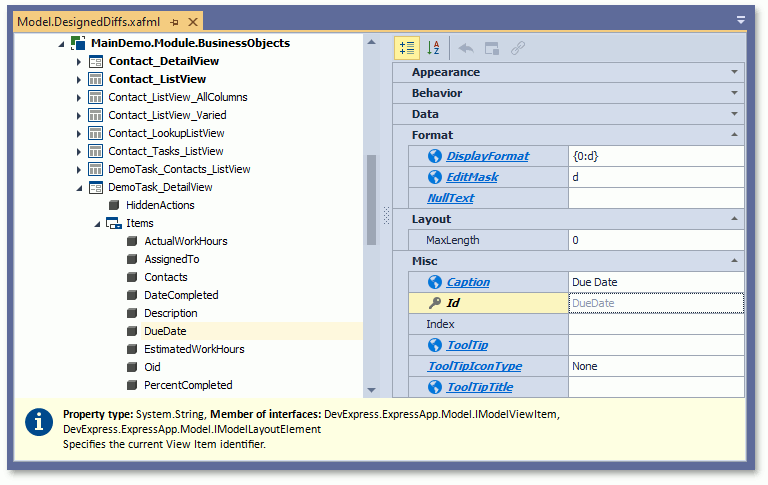Click the Caption value Due Date
Image resolution: width=768 pixels, height=485 pixels.
pos(656,282)
